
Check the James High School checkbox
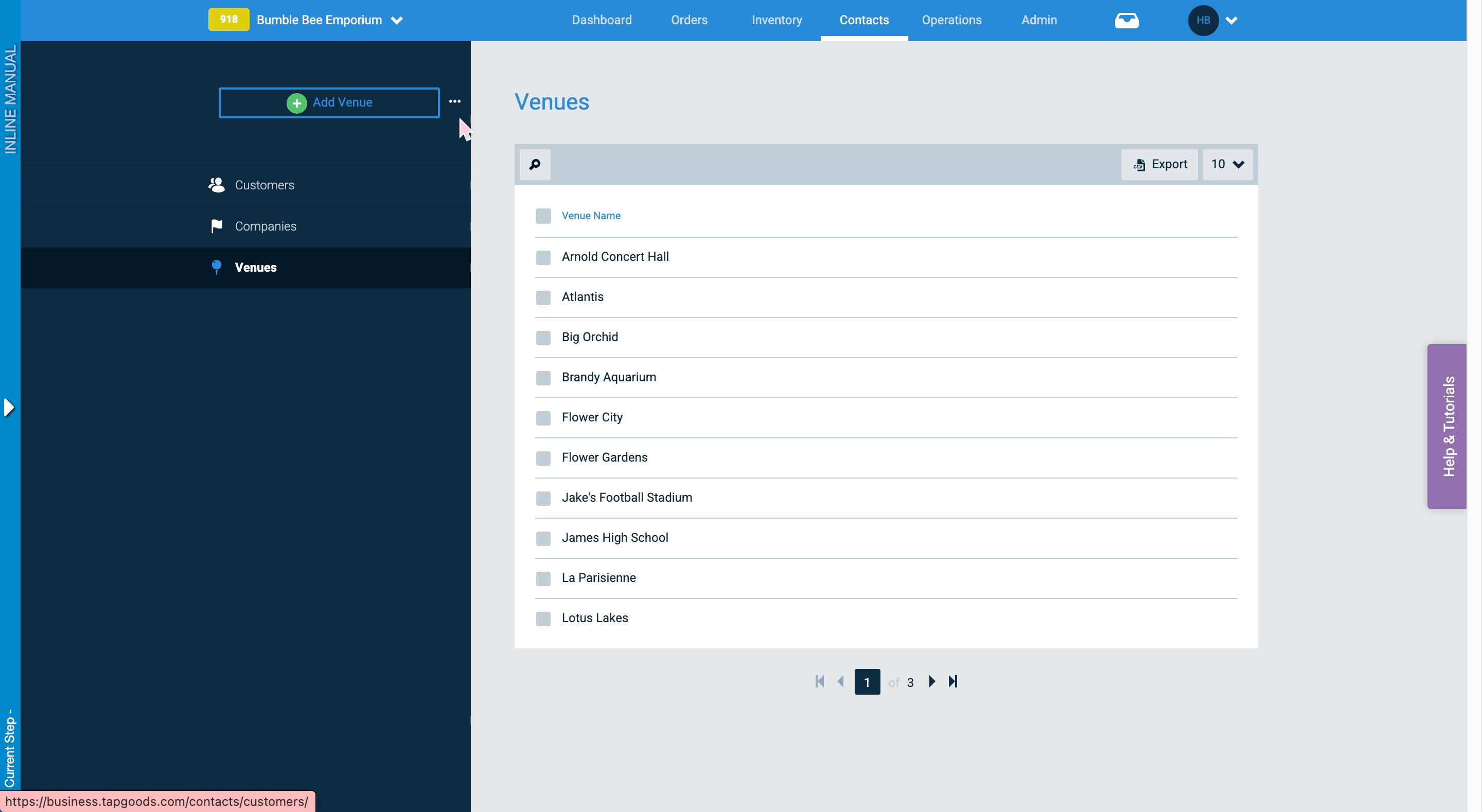coord(543,539)
